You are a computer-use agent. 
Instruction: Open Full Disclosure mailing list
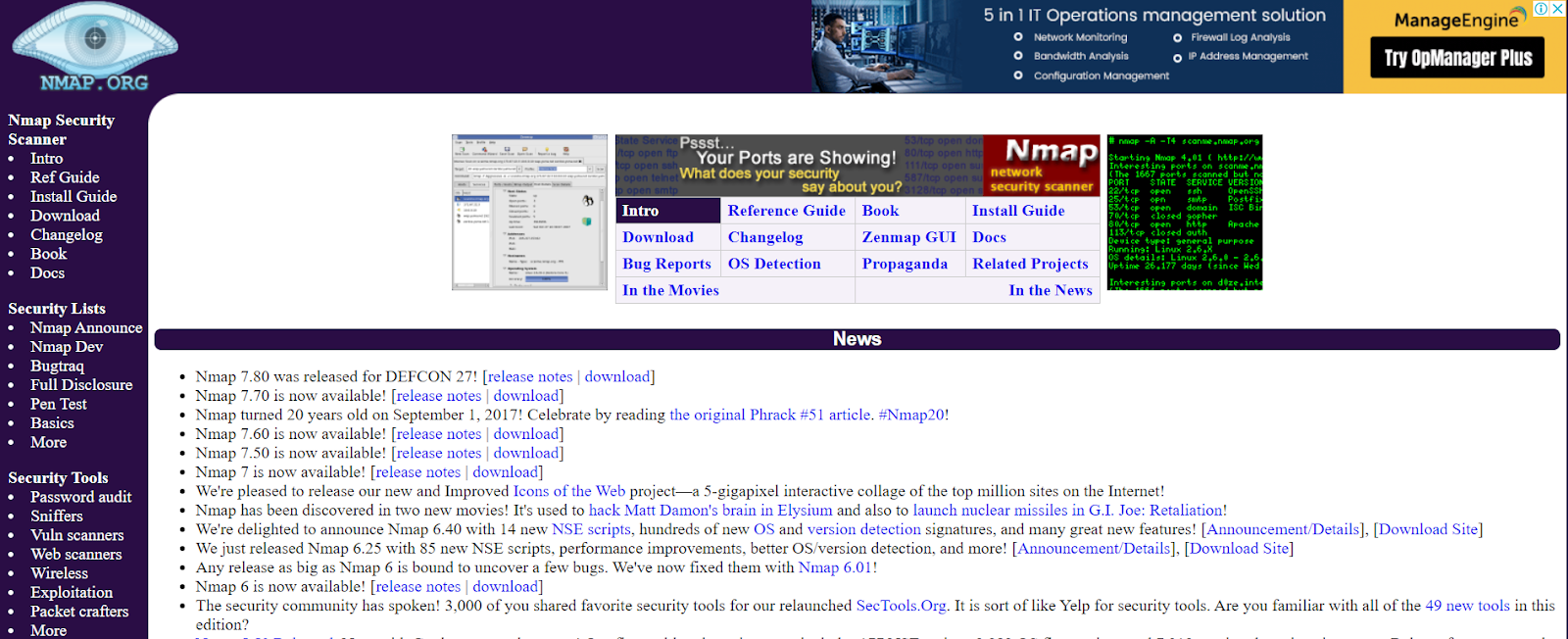[x=81, y=385]
